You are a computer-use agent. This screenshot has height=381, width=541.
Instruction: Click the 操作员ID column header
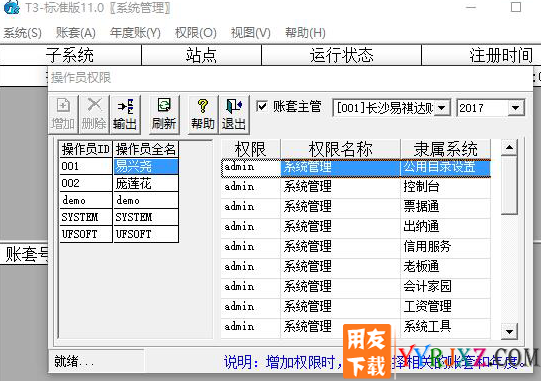coord(86,149)
